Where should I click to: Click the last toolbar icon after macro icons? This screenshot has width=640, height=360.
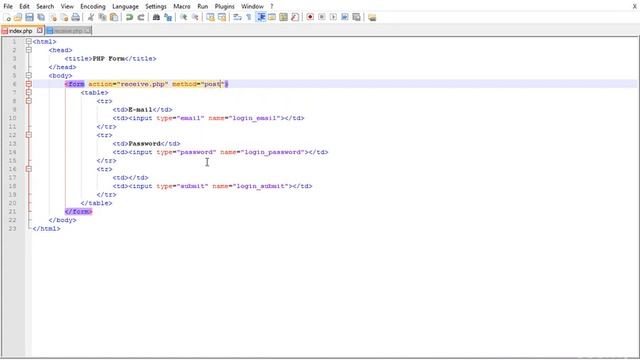point(372,17)
